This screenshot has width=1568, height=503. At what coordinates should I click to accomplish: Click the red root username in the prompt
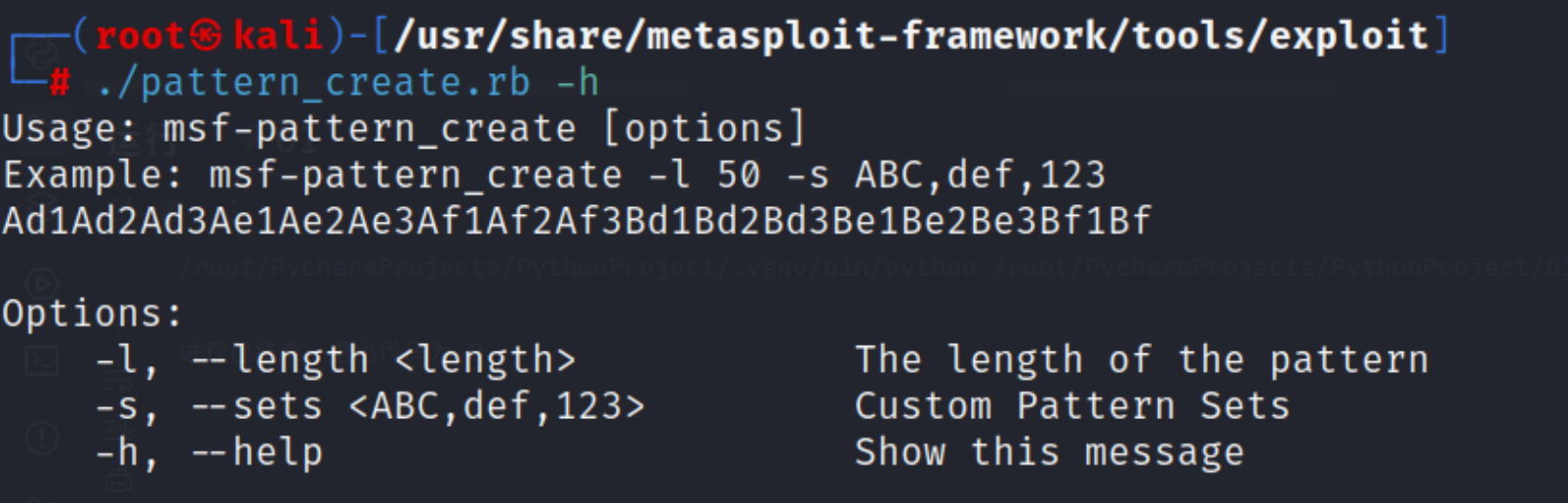click(x=141, y=37)
